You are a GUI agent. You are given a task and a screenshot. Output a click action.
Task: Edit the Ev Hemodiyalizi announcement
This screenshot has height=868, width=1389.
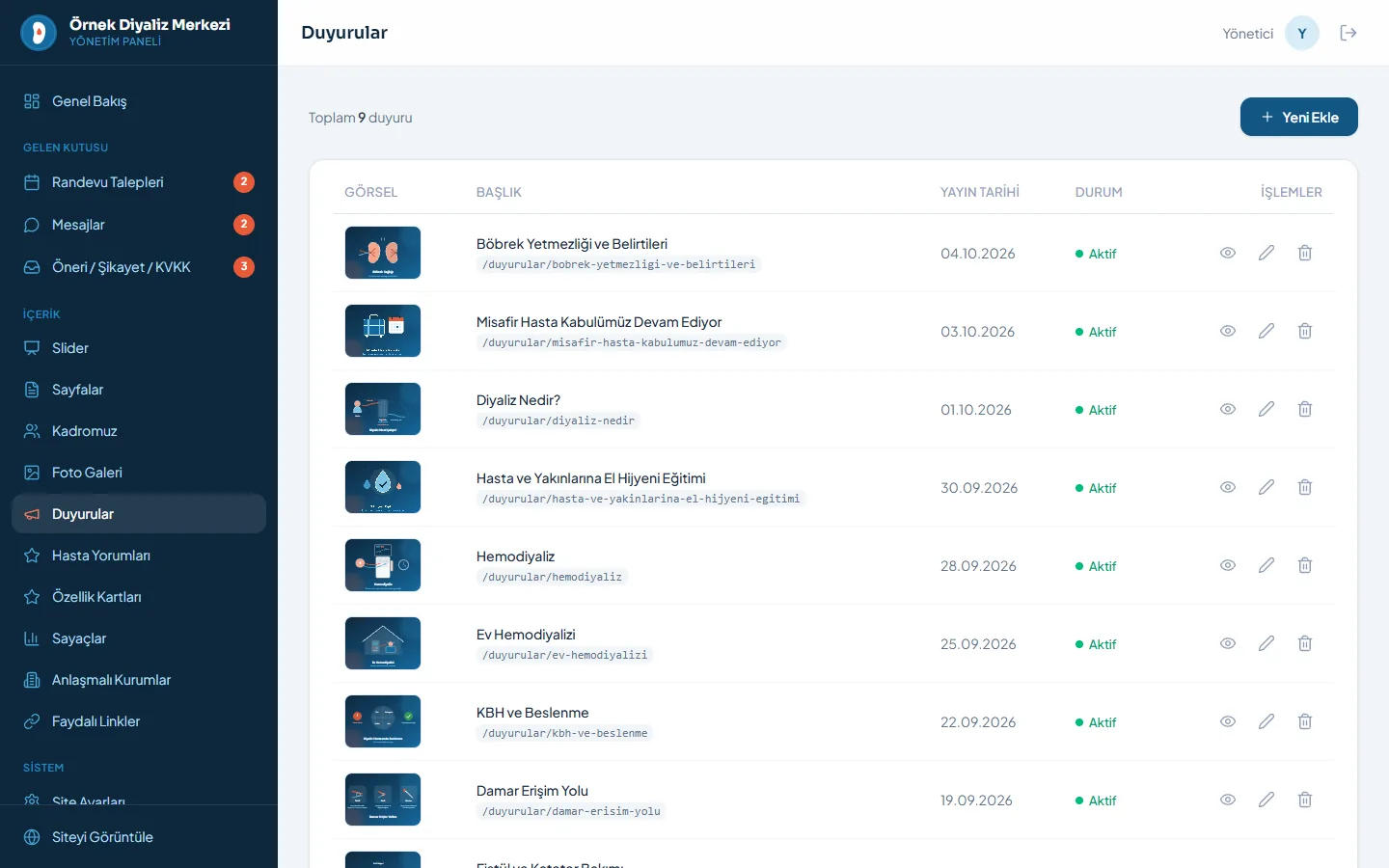[1266, 643]
